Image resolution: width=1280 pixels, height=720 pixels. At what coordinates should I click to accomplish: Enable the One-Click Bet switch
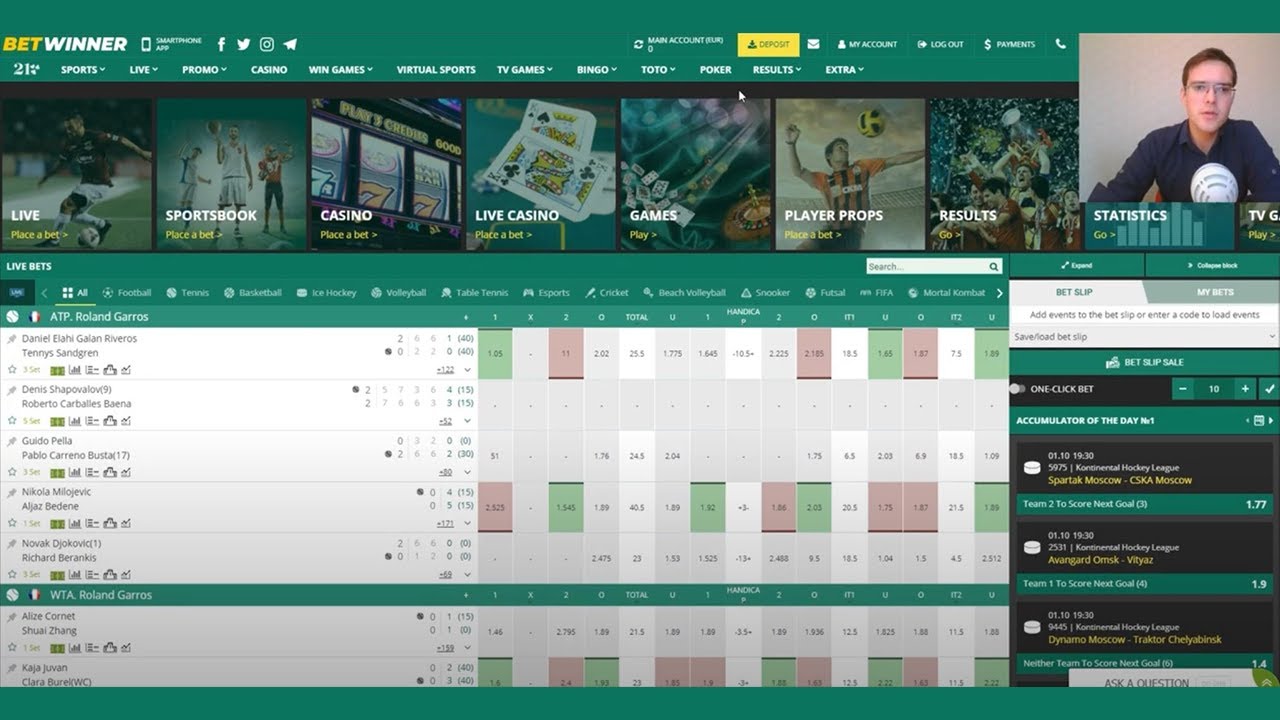[x=1017, y=389]
